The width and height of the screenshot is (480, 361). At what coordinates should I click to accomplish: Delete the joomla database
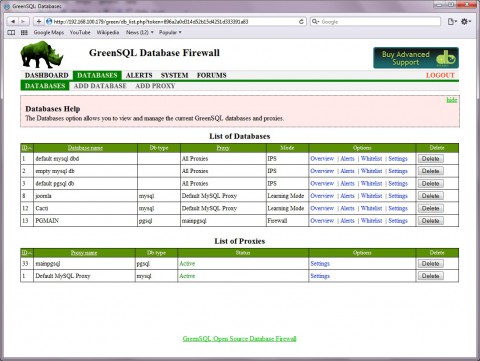(431, 196)
